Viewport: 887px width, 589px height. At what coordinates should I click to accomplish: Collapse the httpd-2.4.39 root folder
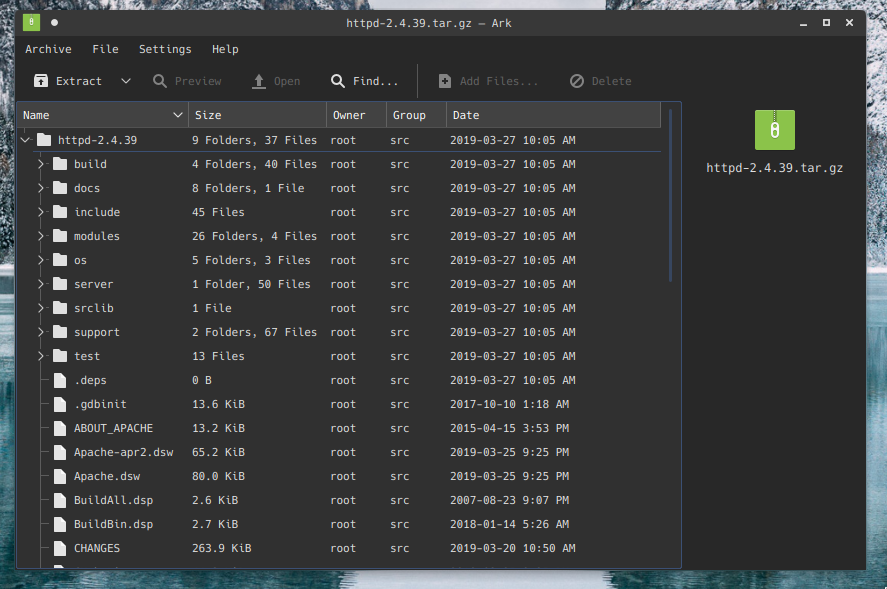pos(25,140)
